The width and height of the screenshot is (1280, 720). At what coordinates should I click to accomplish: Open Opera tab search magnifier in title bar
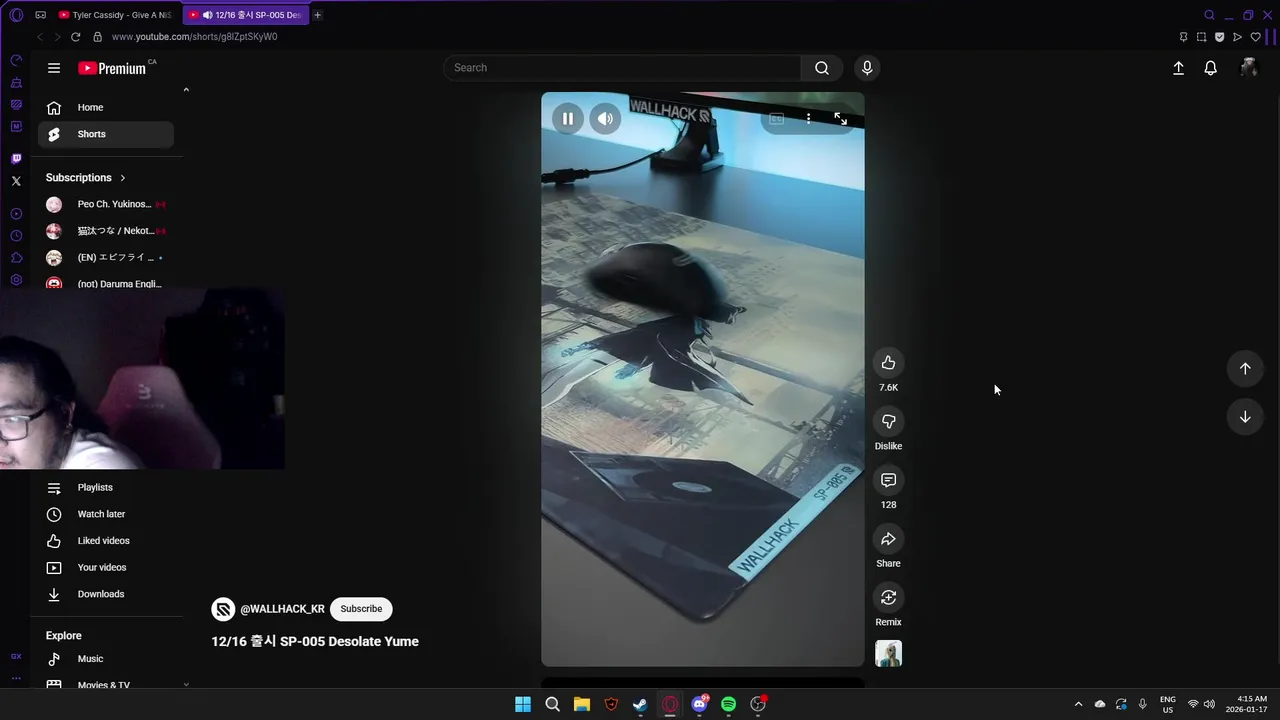pyautogui.click(x=1209, y=15)
